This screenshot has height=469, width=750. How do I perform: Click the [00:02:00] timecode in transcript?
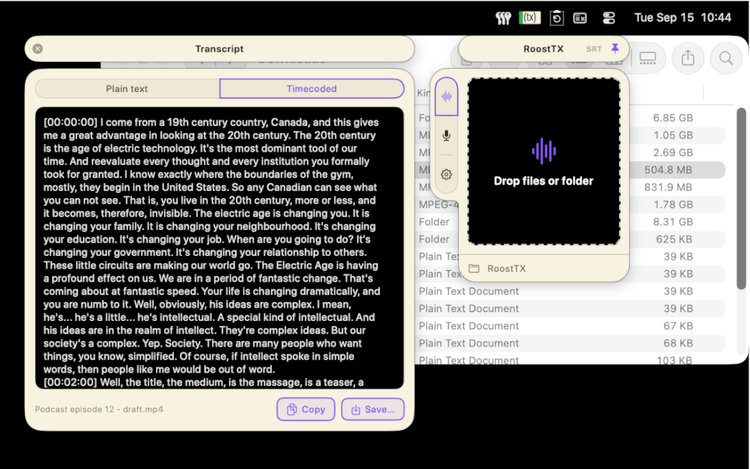(x=70, y=382)
